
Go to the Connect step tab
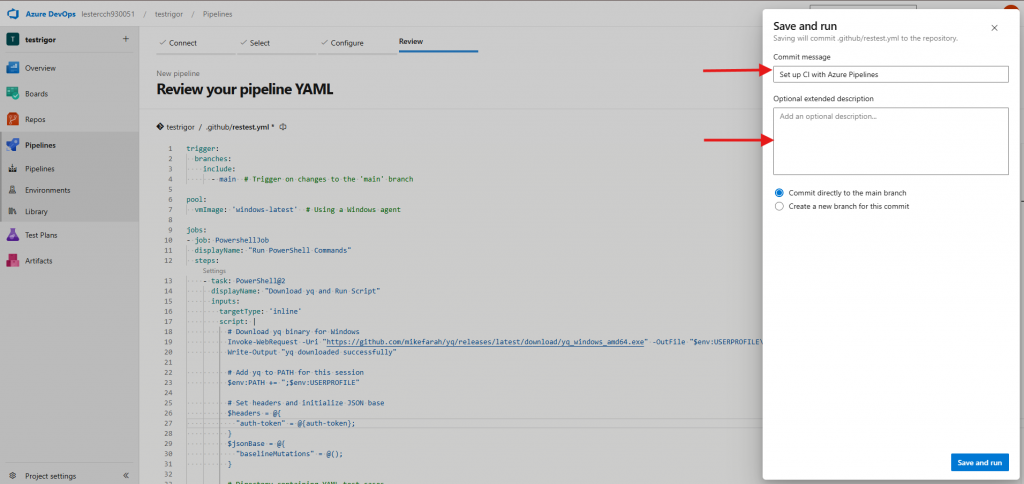point(178,43)
